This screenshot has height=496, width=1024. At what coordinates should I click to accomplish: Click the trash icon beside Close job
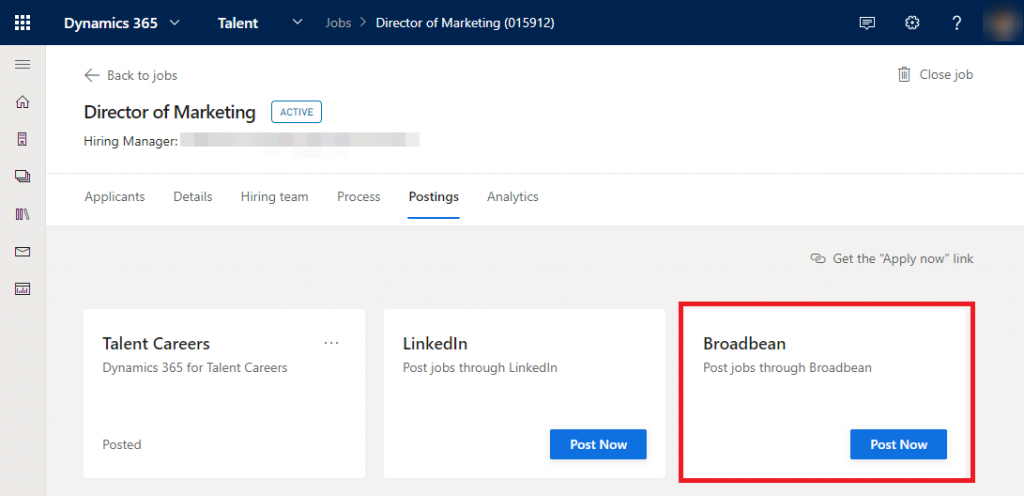coord(904,74)
